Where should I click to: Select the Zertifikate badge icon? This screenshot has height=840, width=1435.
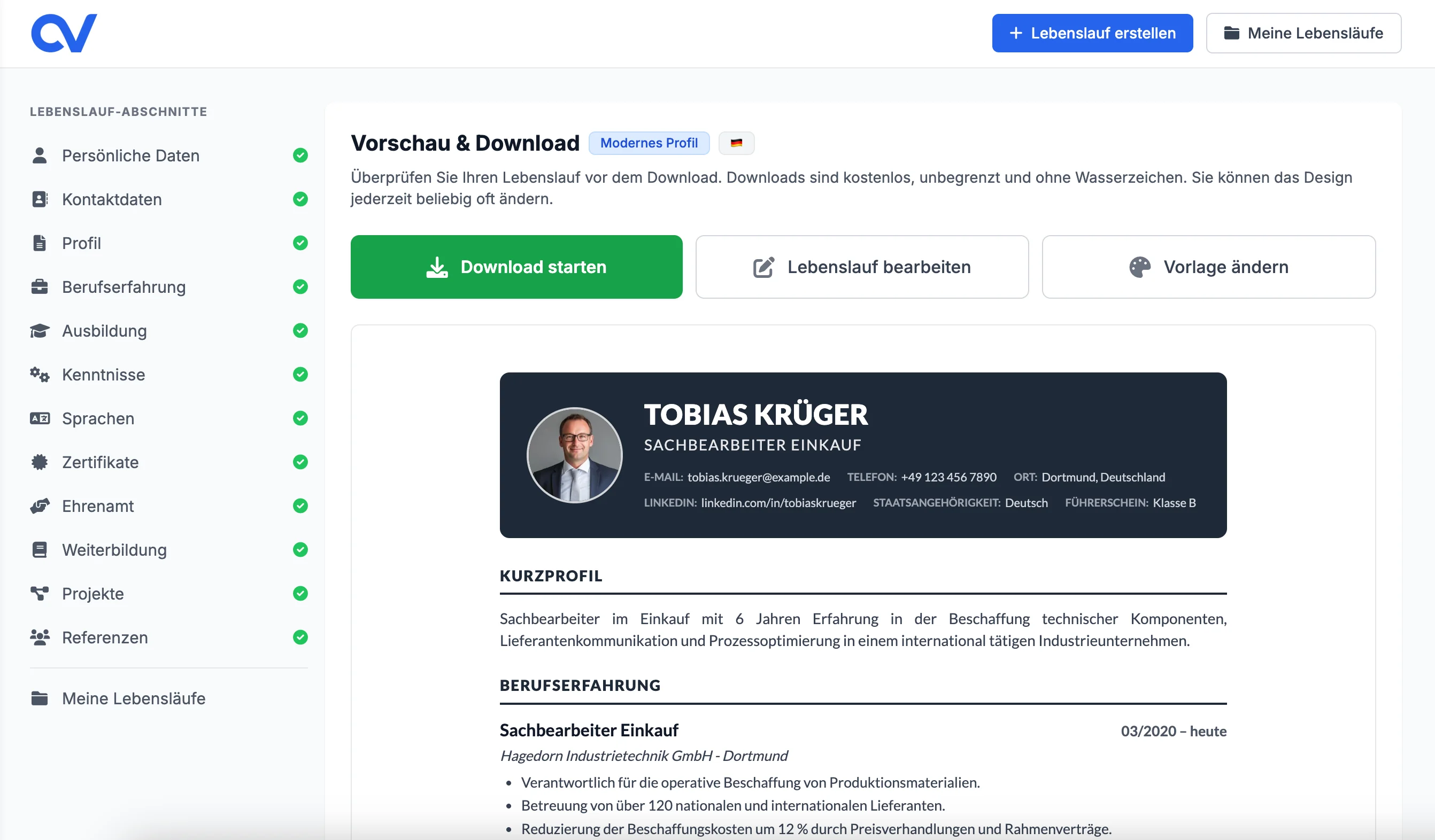39,462
